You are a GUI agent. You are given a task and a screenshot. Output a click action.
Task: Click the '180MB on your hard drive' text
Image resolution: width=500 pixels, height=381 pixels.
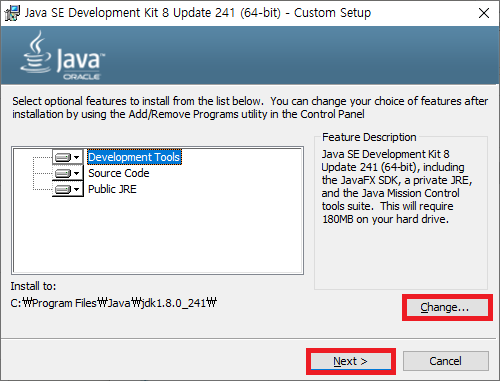[385, 219]
